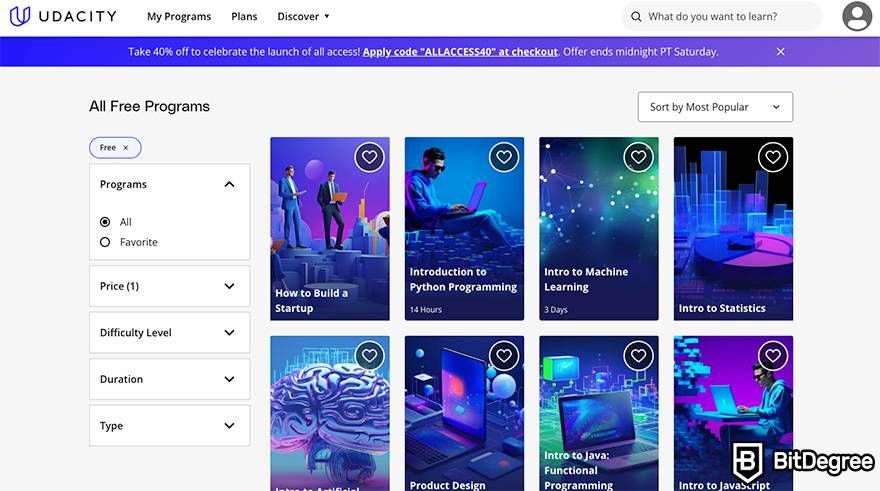Click the All Free Programs heading
This screenshot has width=880, height=491.
coord(149,107)
